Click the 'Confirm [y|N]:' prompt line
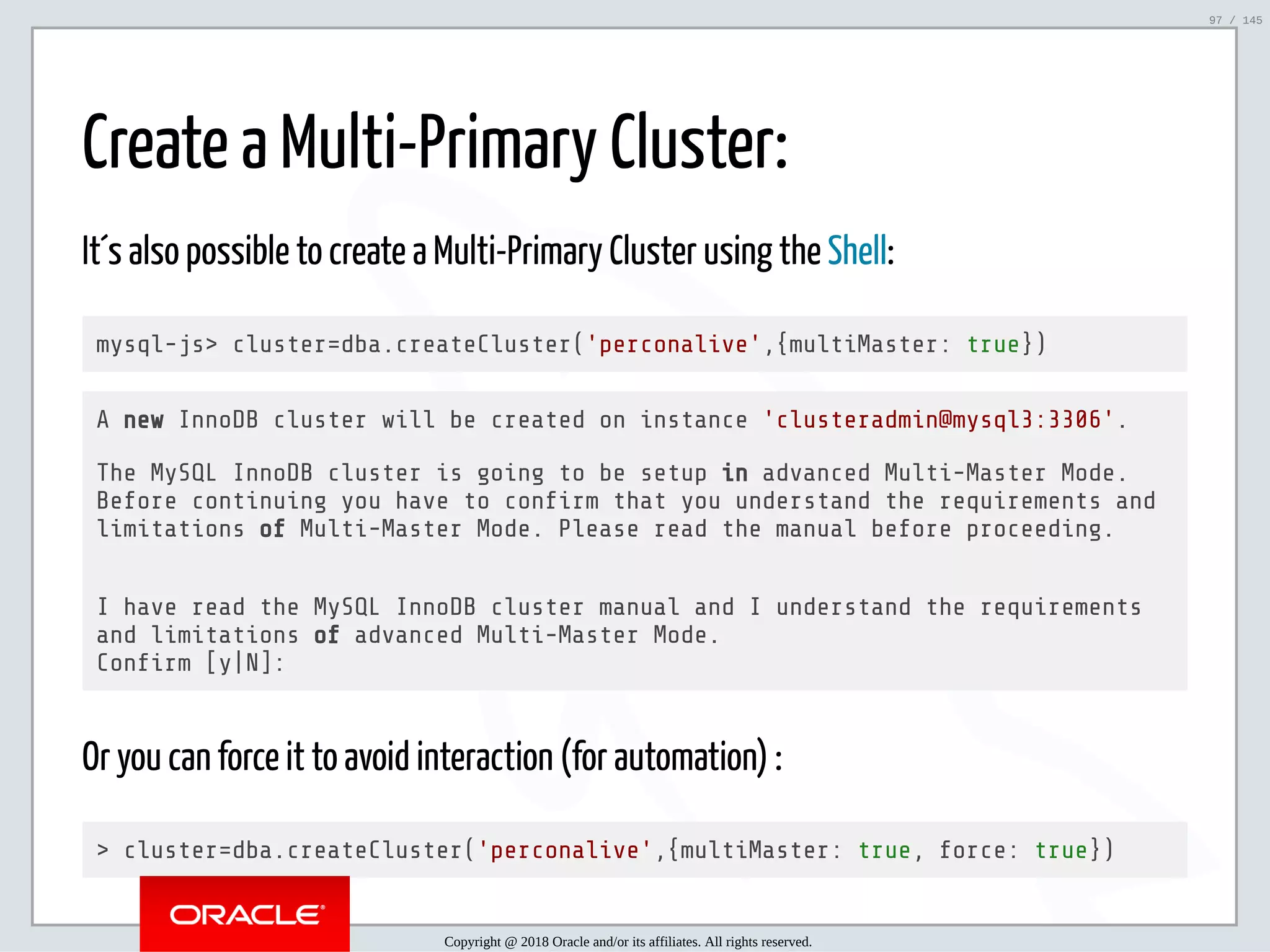Viewport: 1270px width, 952px height. pos(190,663)
